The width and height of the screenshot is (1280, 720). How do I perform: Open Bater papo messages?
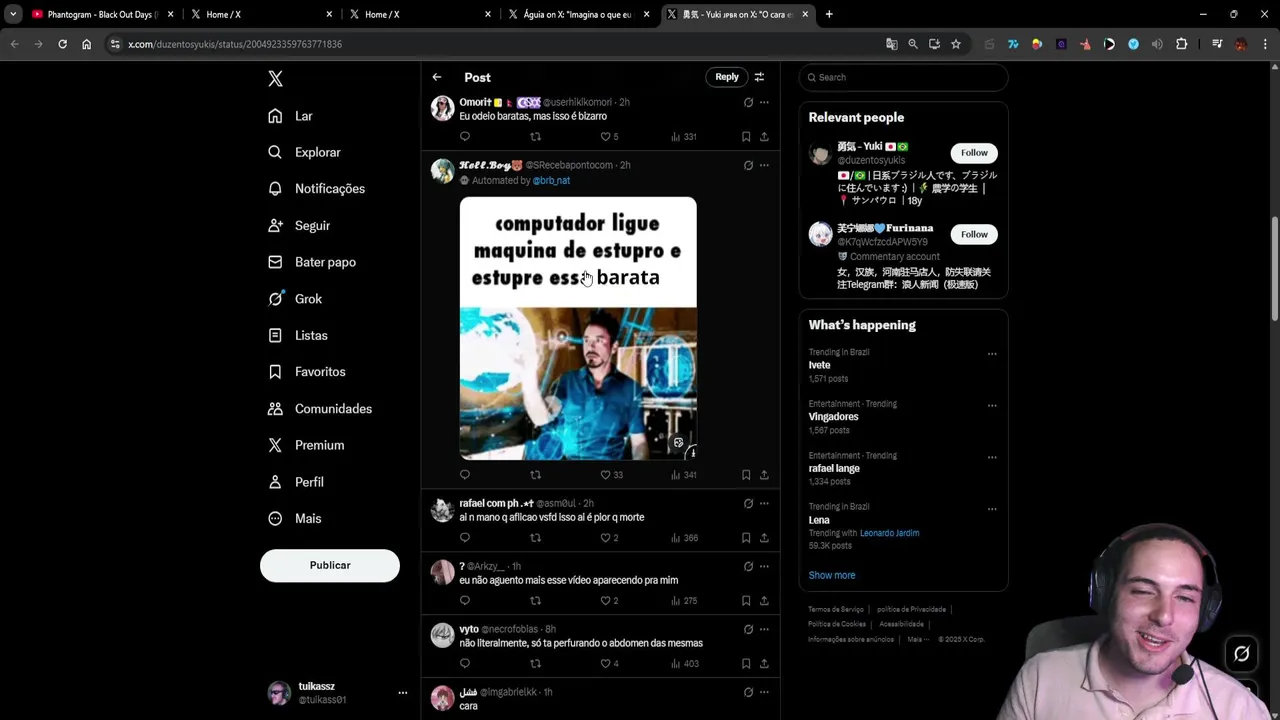click(x=311, y=262)
